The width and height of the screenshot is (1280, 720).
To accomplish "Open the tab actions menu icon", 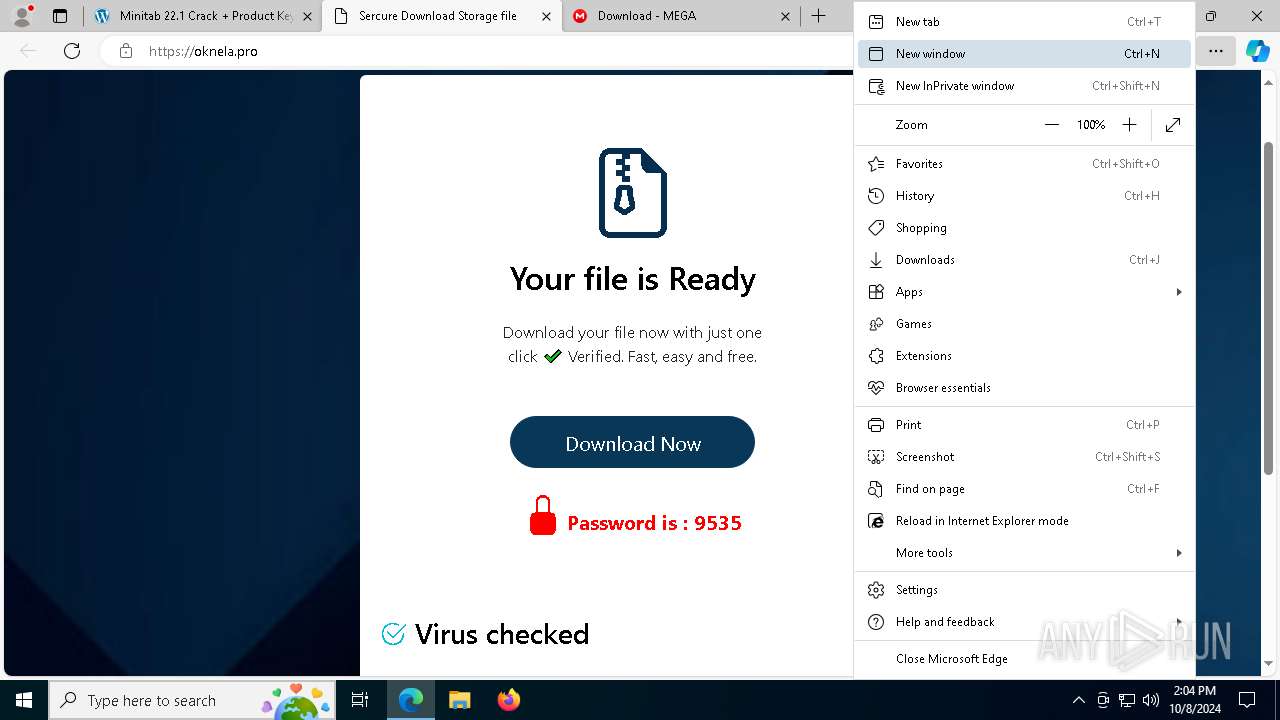I will pyautogui.click(x=60, y=16).
